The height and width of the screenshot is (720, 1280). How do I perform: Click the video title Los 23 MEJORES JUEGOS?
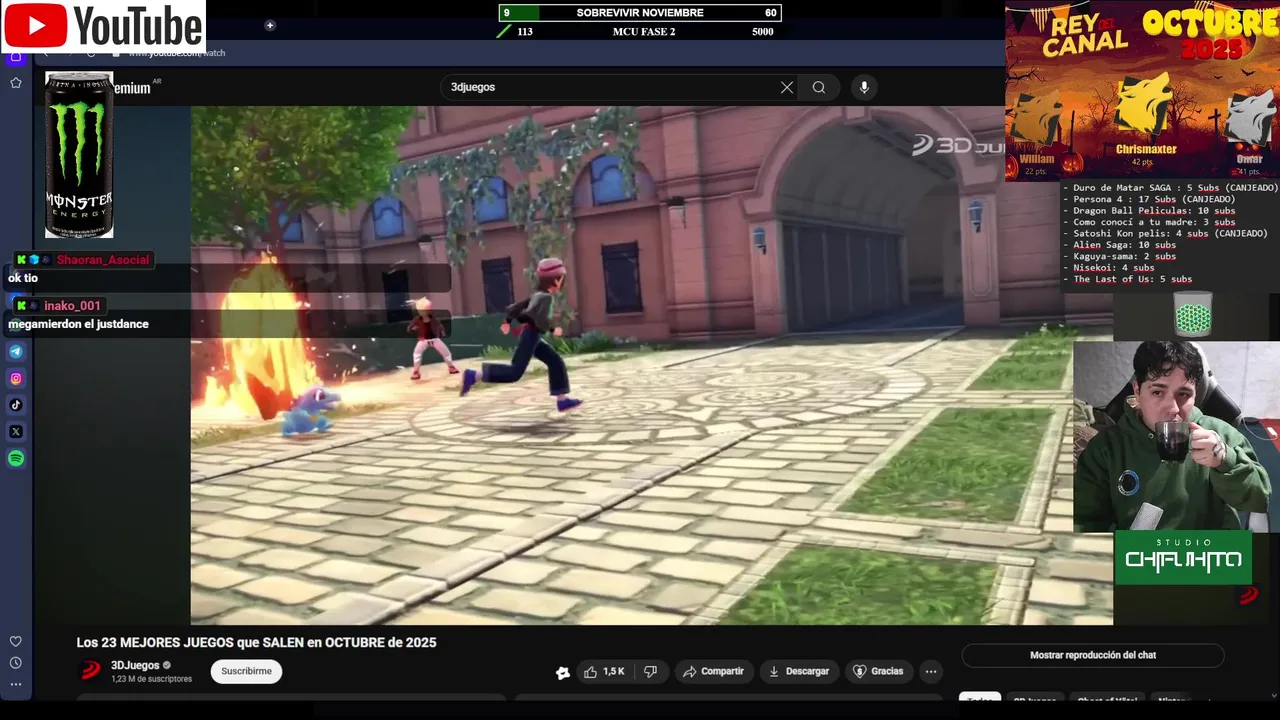[x=256, y=643]
